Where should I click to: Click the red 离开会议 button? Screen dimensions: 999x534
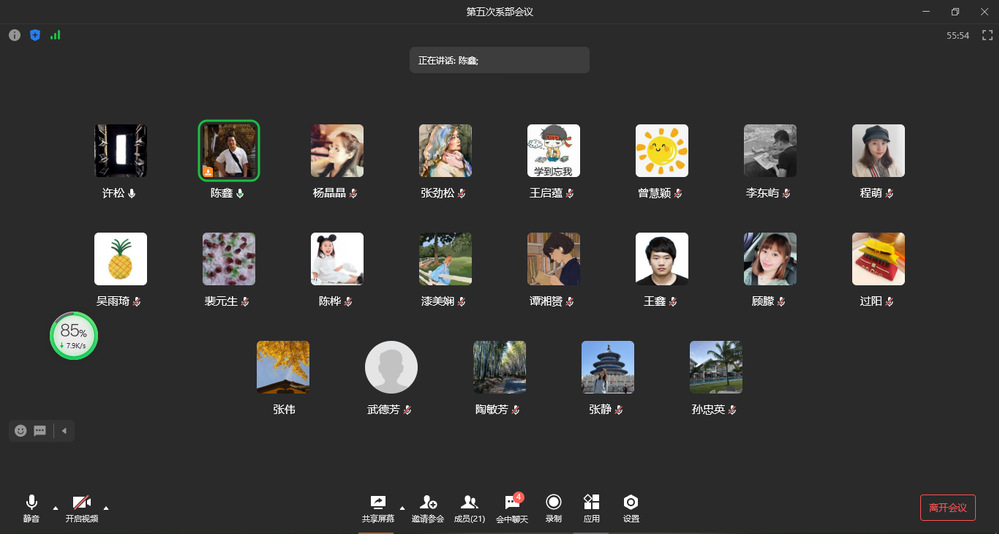947,508
